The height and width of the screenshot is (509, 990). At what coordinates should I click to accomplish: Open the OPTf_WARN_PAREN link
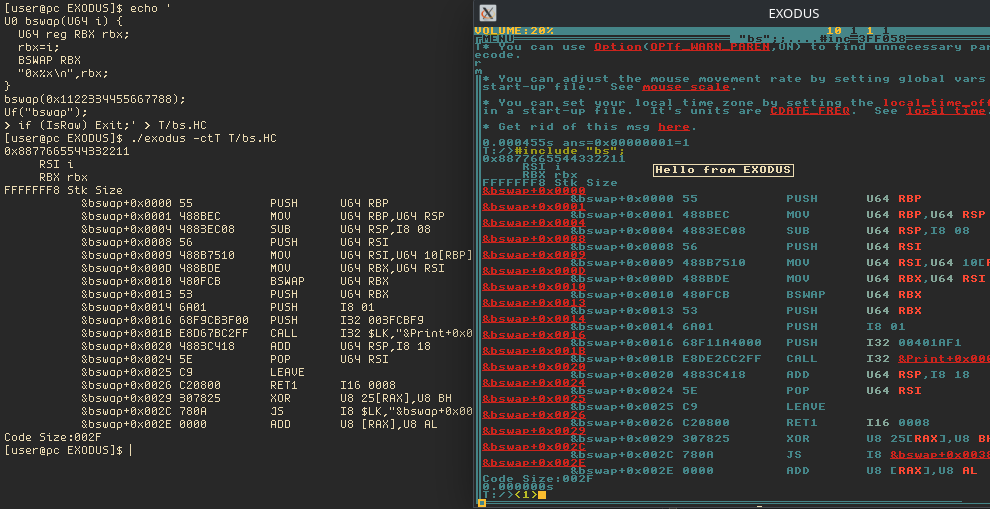click(x=709, y=47)
